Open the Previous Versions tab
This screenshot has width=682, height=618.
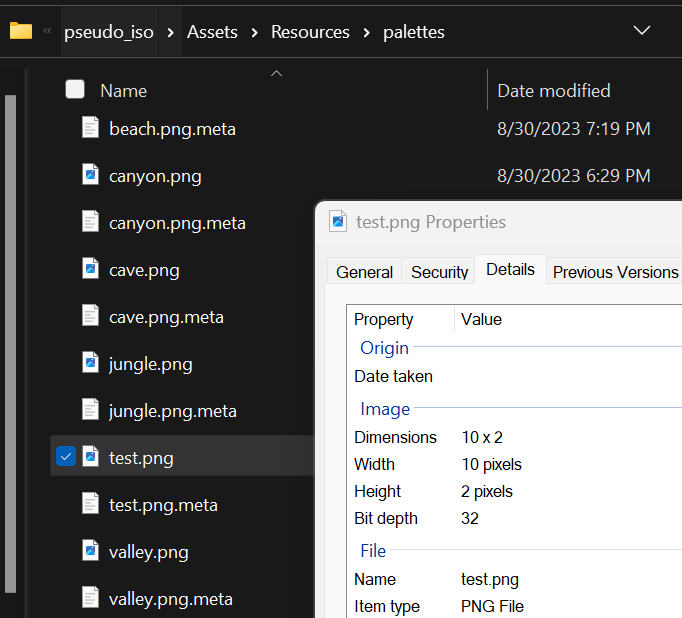tap(615, 272)
